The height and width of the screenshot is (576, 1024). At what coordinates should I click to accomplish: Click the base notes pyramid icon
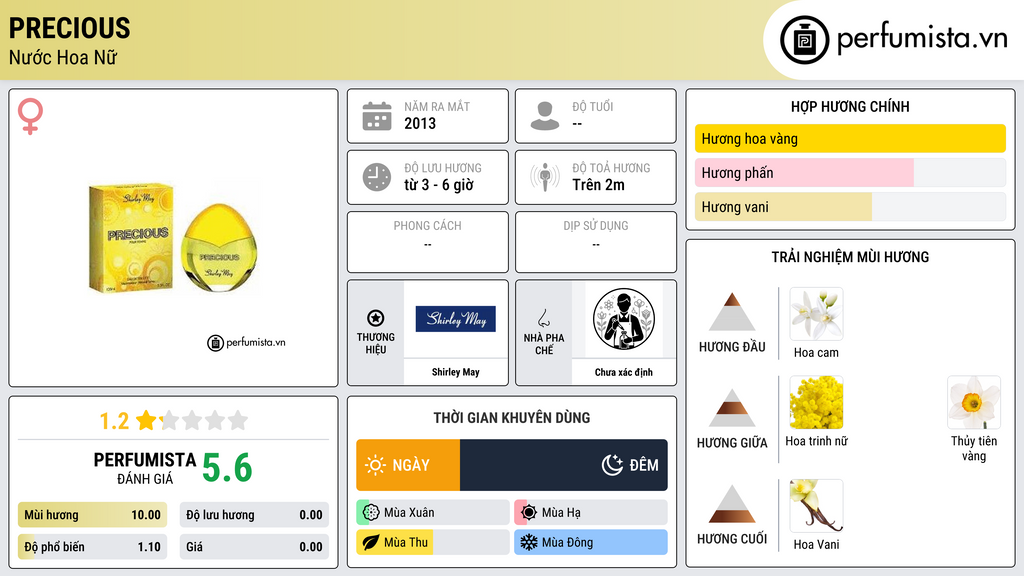click(732, 504)
